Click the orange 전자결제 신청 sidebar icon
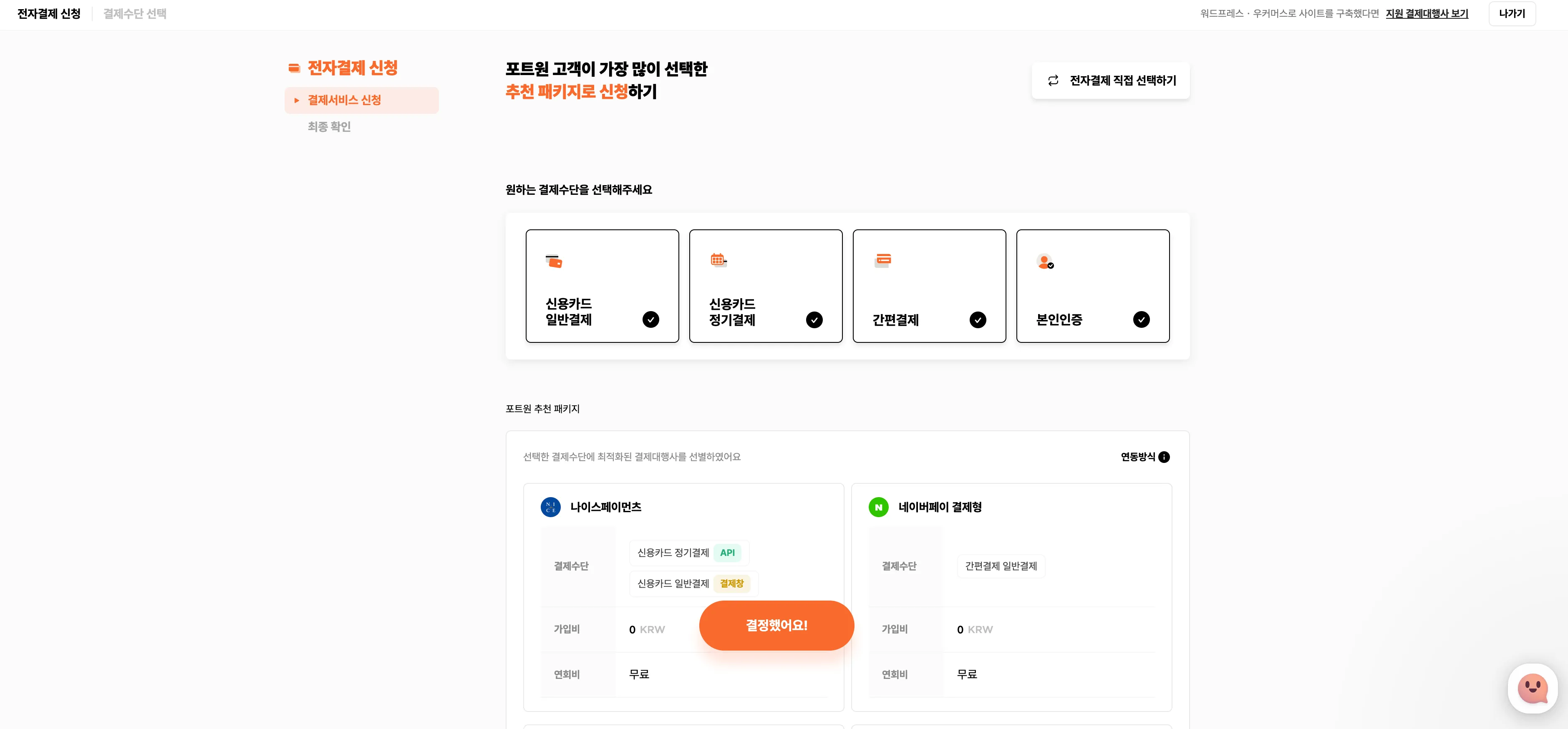The image size is (1568, 729). (294, 68)
